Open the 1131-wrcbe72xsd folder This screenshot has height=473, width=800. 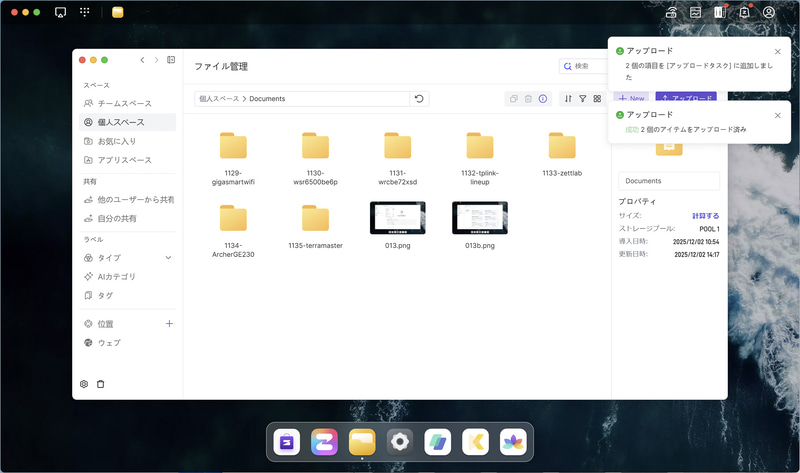point(397,146)
